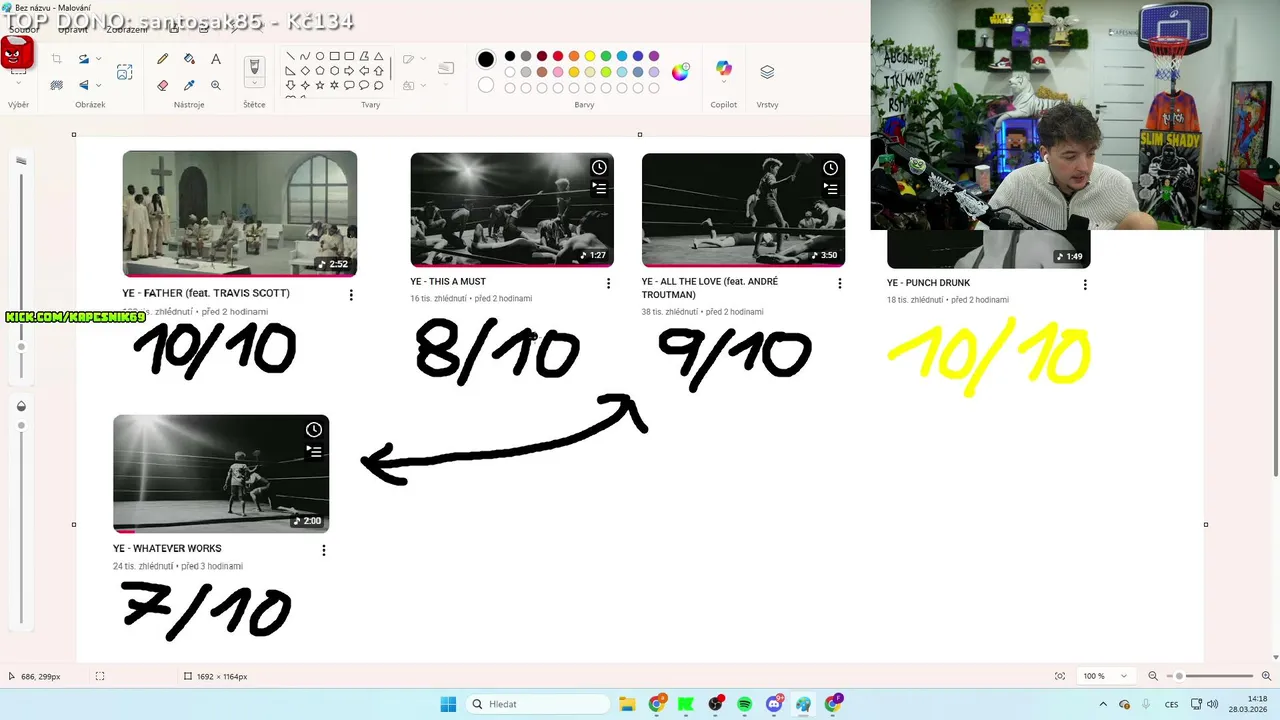Expand the Brushes dropdown arrow
The width and height of the screenshot is (1280, 720).
pos(254,83)
